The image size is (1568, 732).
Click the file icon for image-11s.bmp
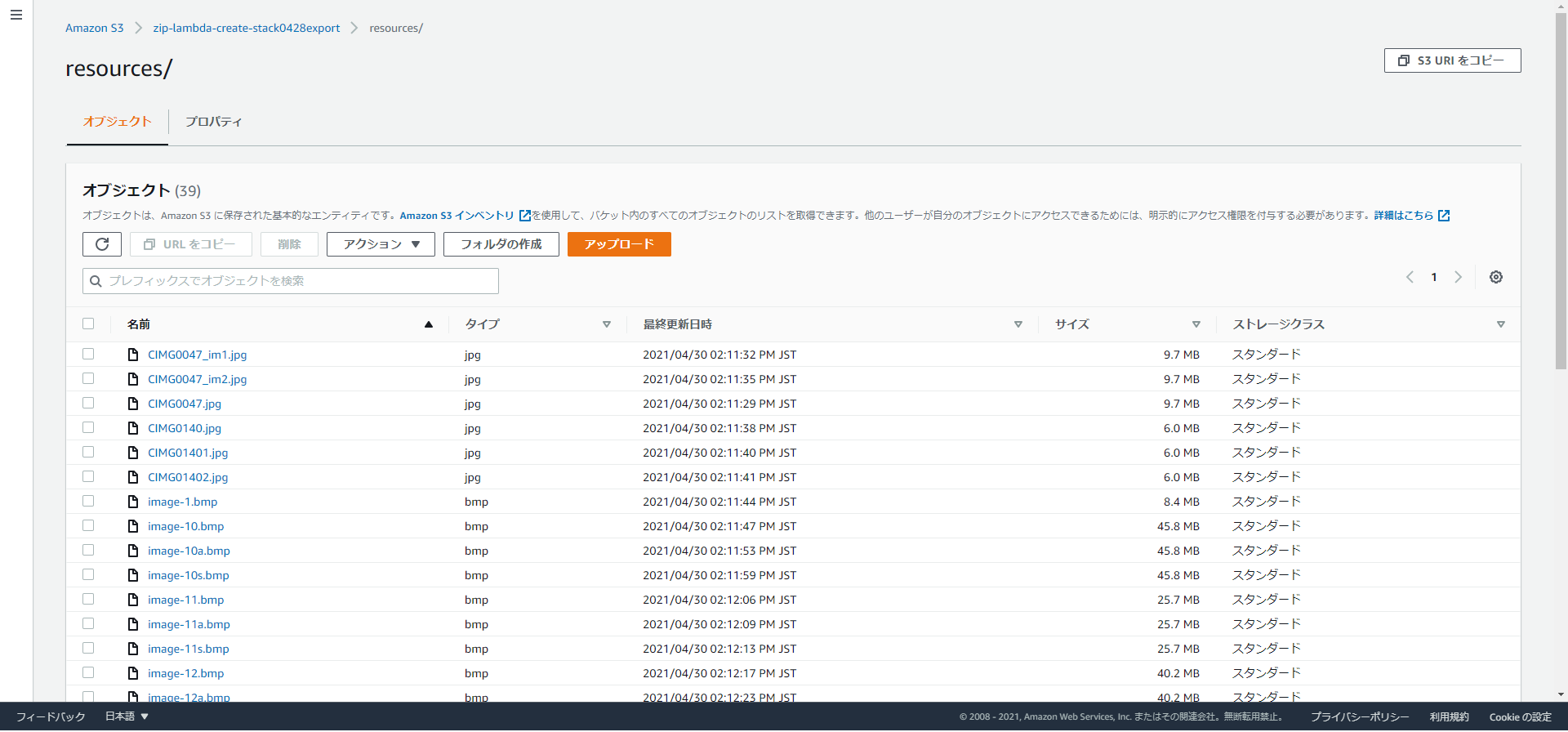[x=133, y=649]
